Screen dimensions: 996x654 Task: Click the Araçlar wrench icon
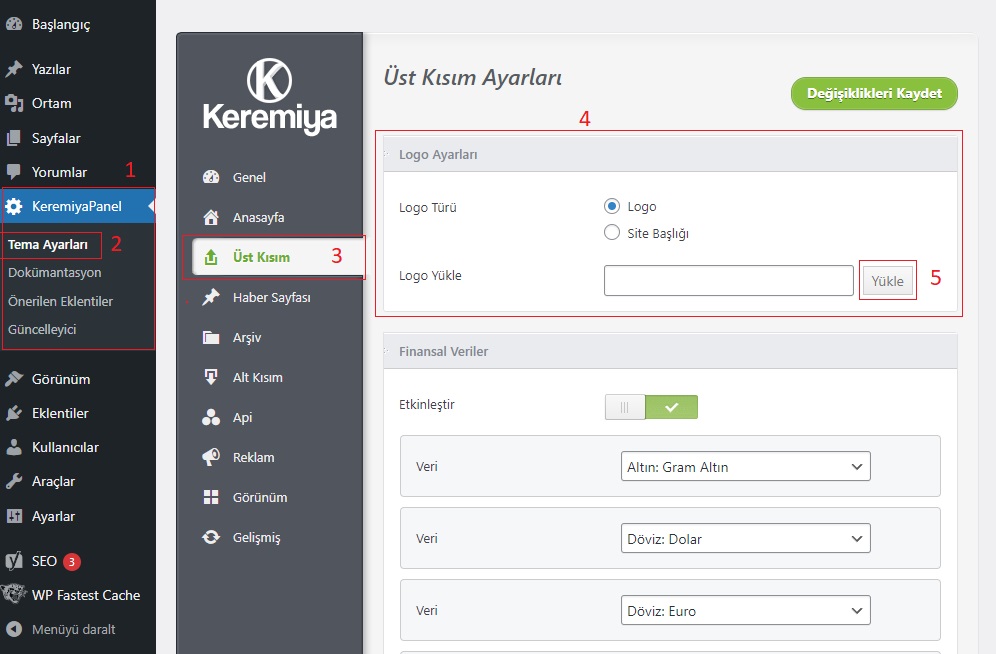(x=14, y=481)
